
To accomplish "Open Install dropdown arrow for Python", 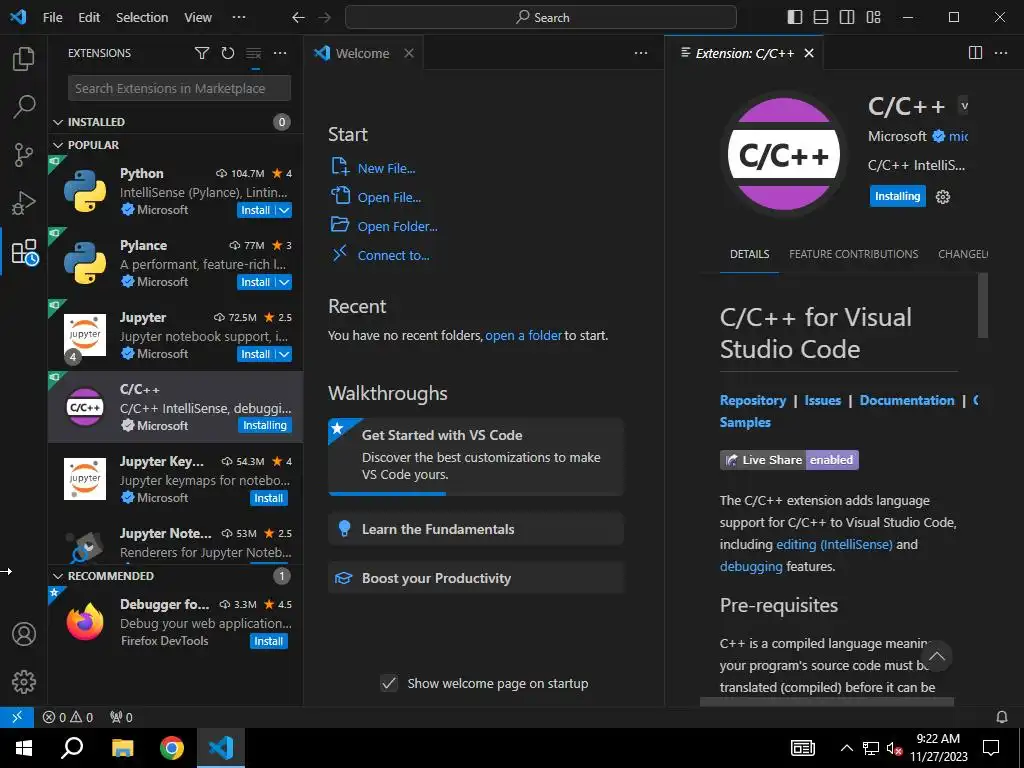I will point(284,210).
